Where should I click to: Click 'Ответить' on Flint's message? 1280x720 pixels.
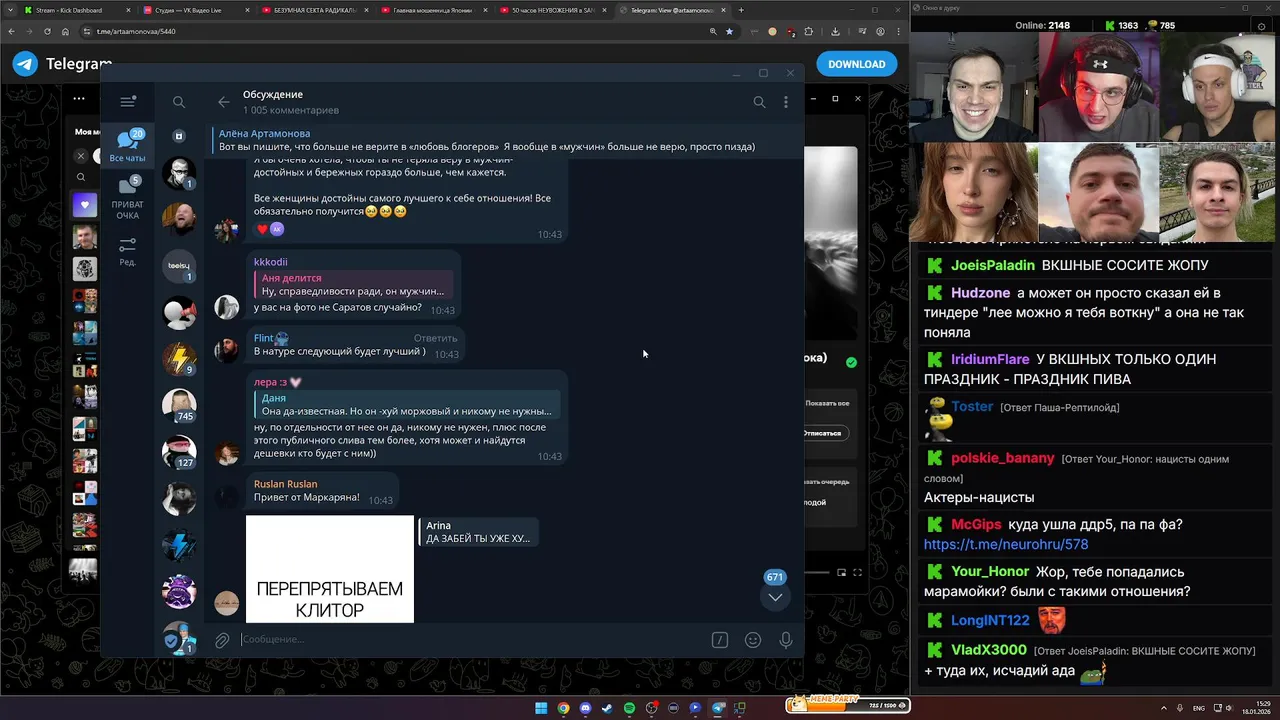point(436,338)
